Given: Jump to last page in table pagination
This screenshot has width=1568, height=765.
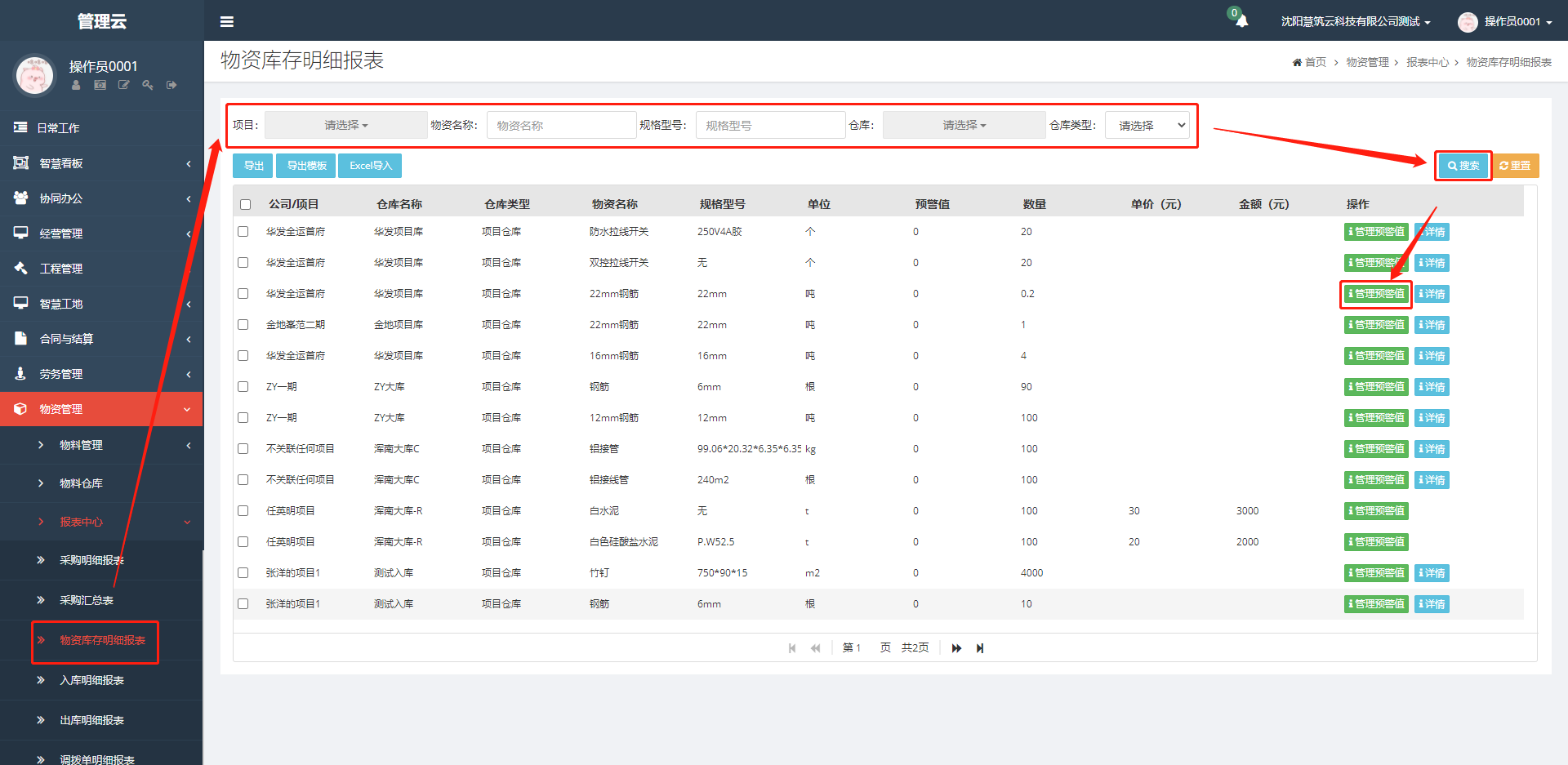Looking at the screenshot, I should click(x=980, y=648).
